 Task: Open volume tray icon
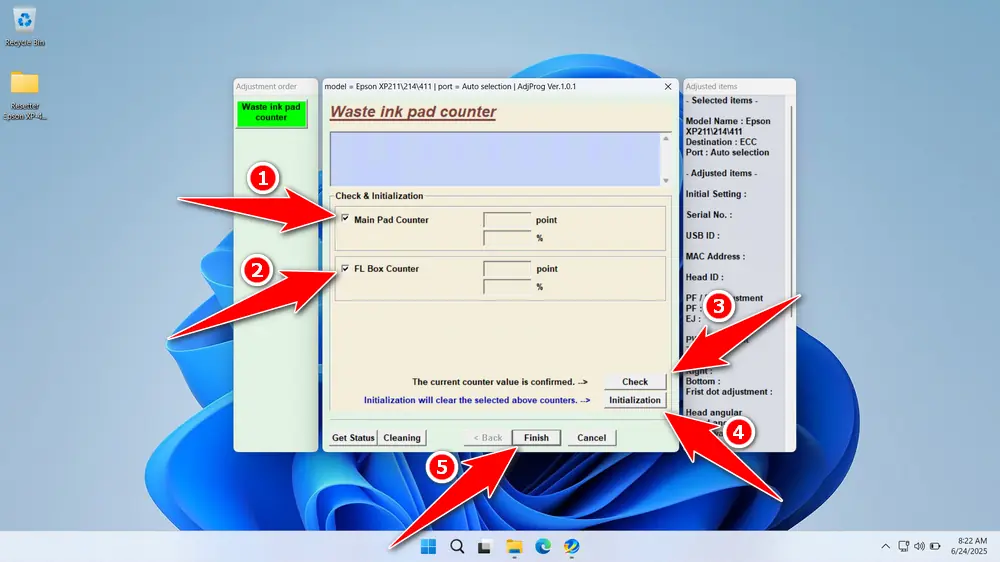coord(919,546)
